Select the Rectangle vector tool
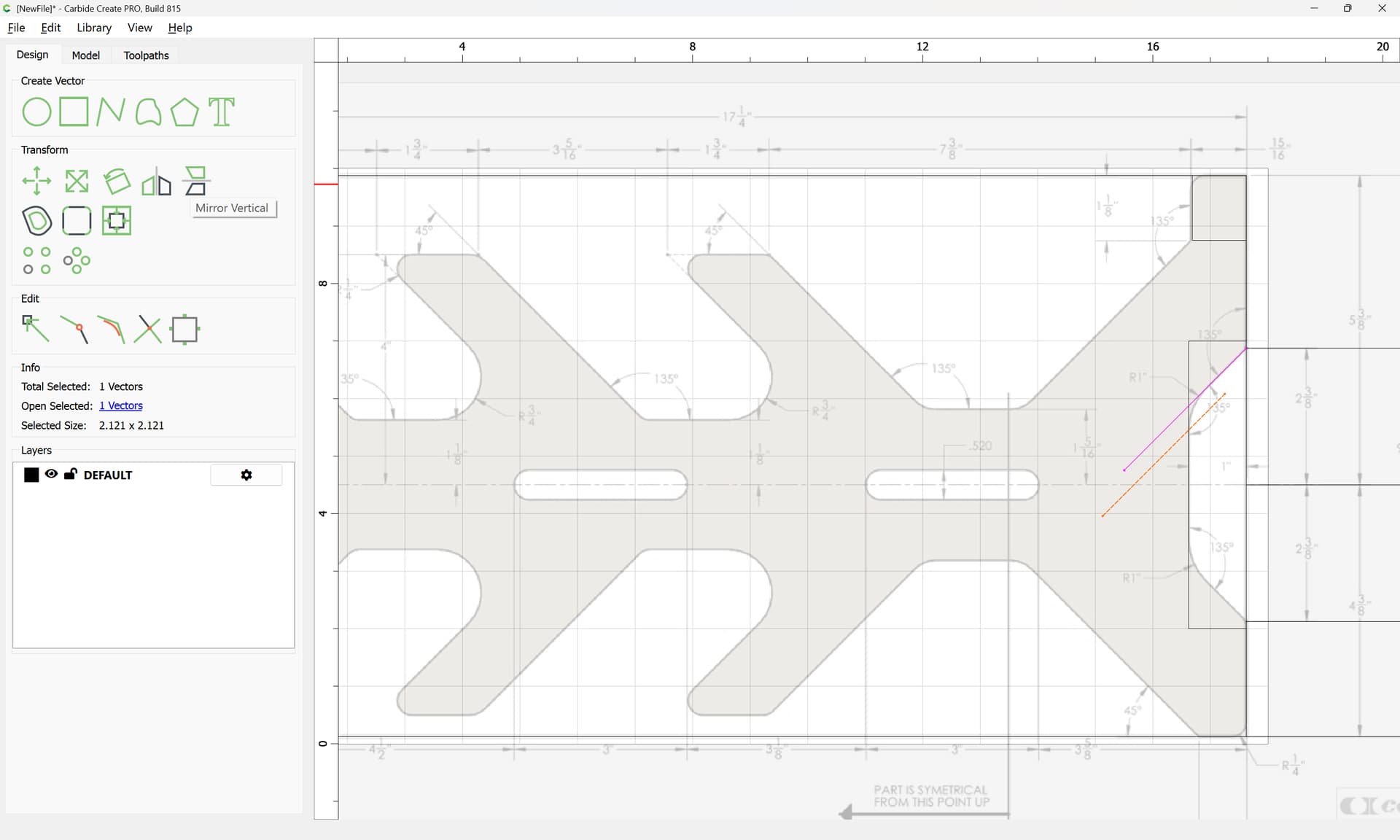Screen dimensions: 1400x840 click(74, 112)
